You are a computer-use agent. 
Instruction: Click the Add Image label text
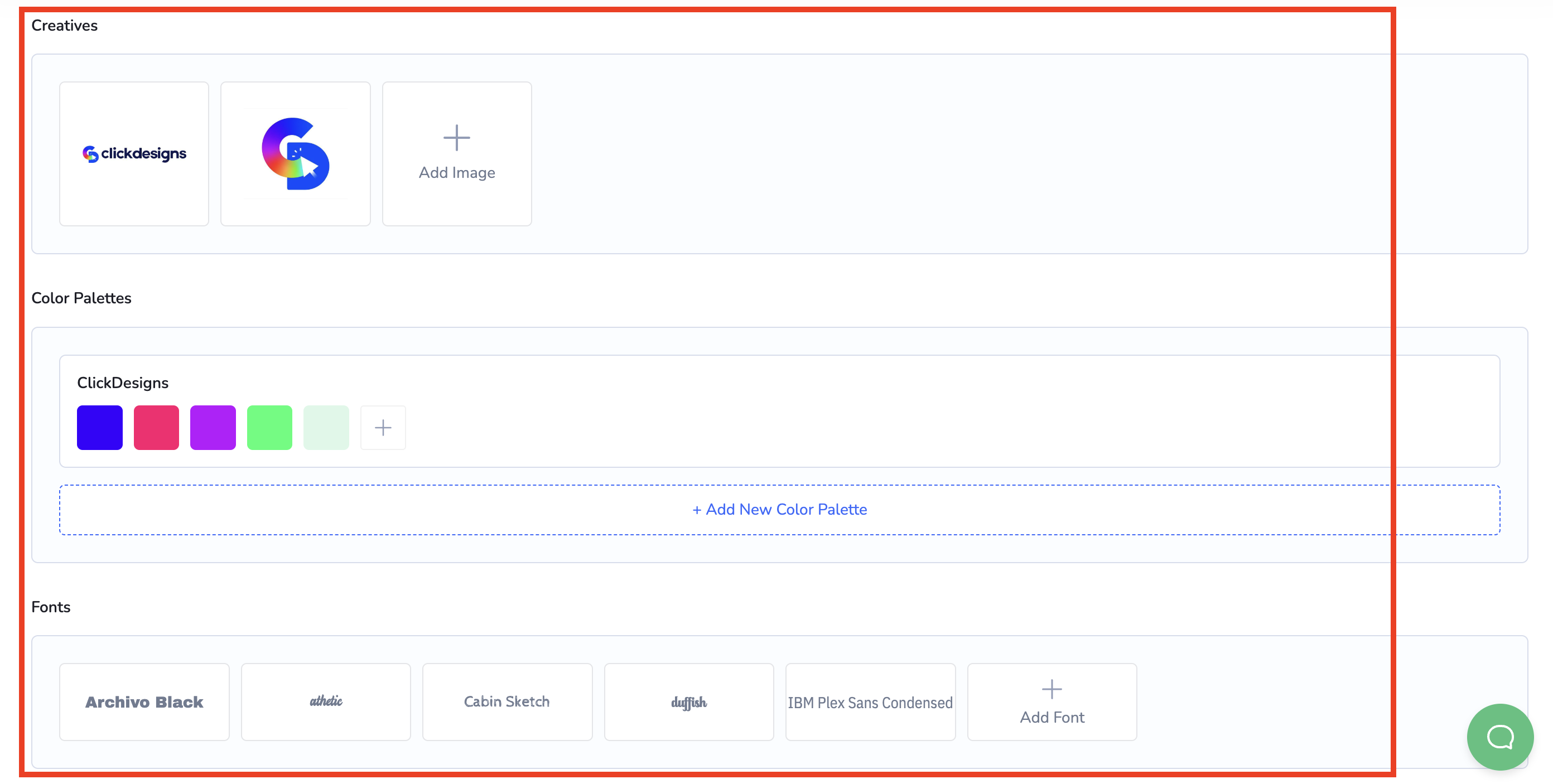pyautogui.click(x=456, y=172)
